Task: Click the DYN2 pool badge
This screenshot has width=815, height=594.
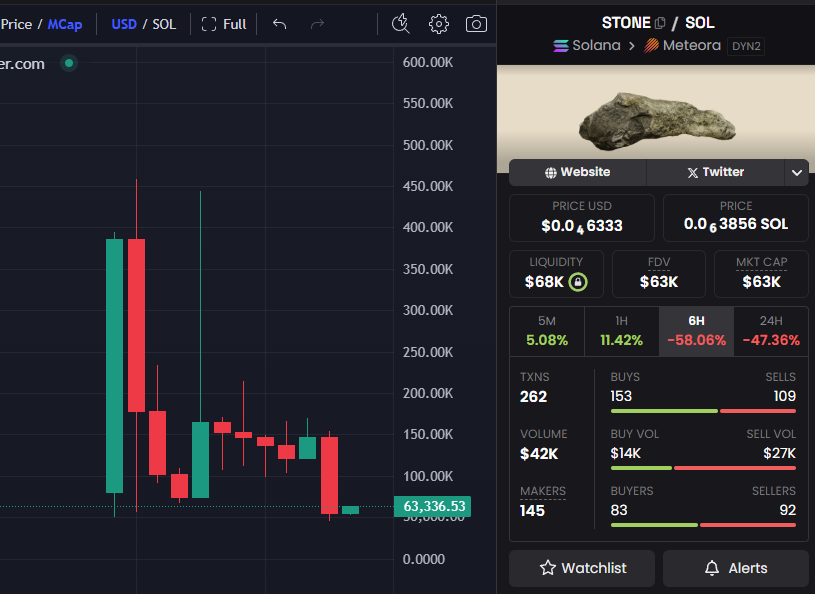Action: point(746,46)
